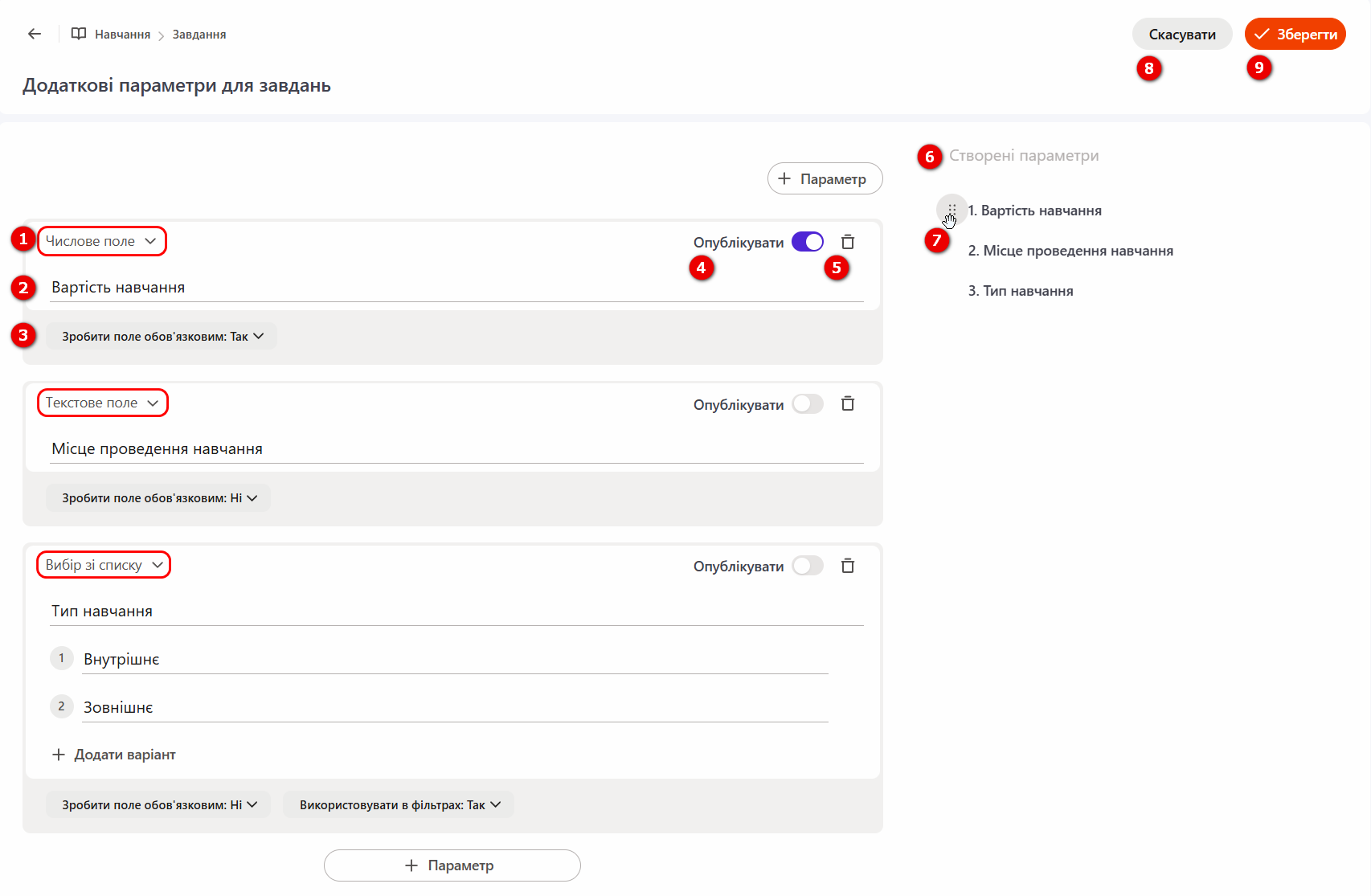
Task: Grab the drag handle next to Вартість навчання
Action: click(952, 210)
